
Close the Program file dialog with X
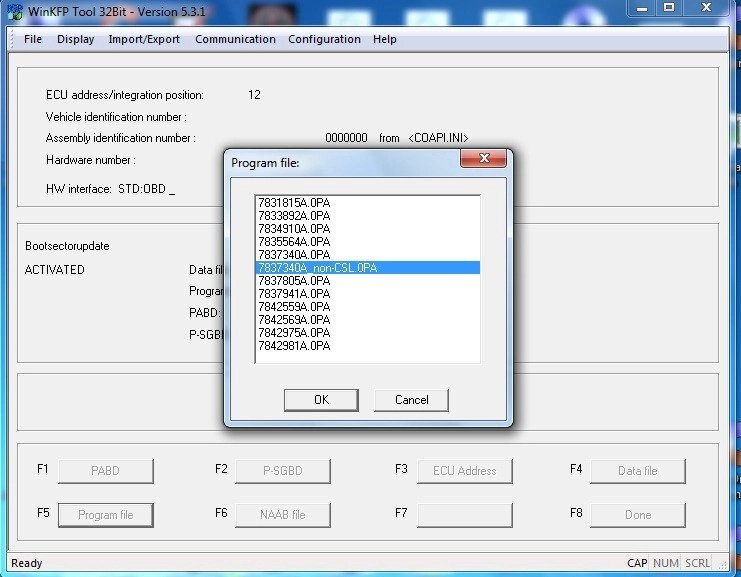coord(483,158)
